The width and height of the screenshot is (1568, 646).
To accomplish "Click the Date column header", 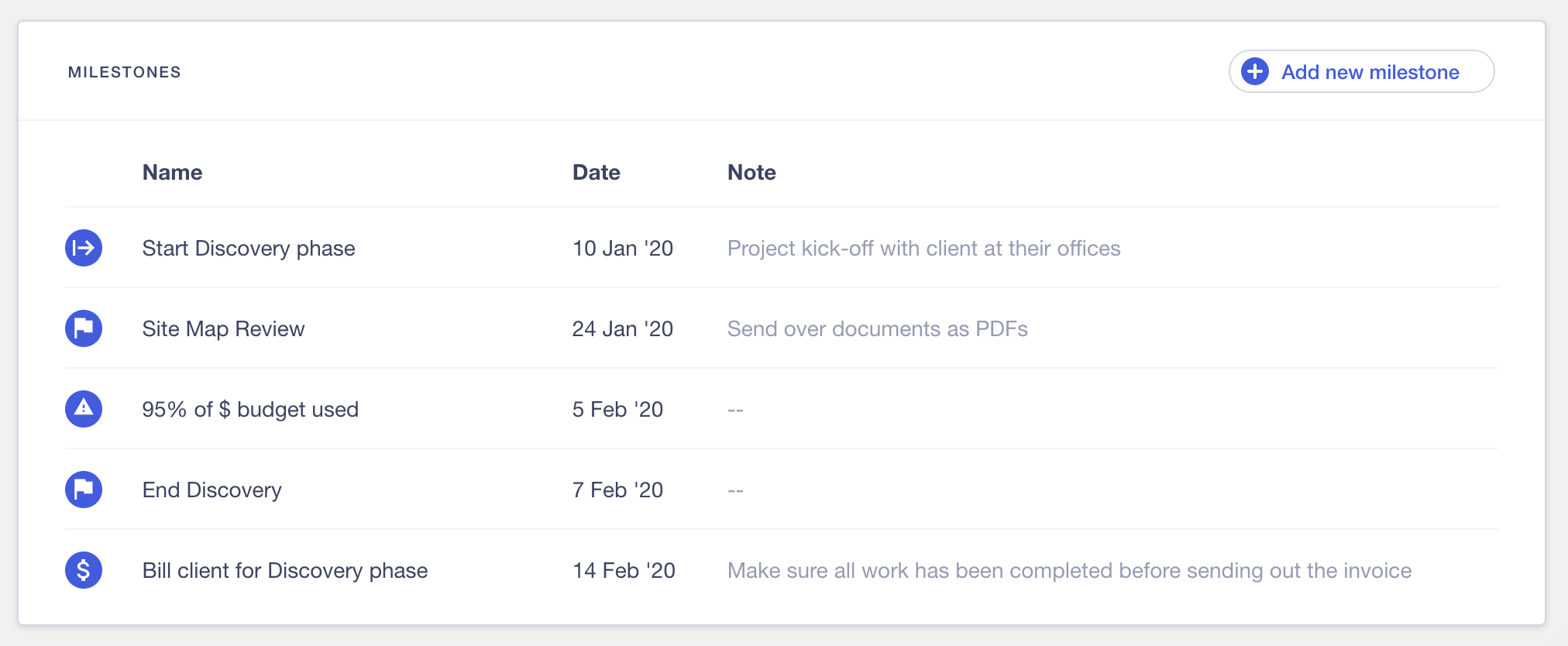I will pyautogui.click(x=596, y=172).
